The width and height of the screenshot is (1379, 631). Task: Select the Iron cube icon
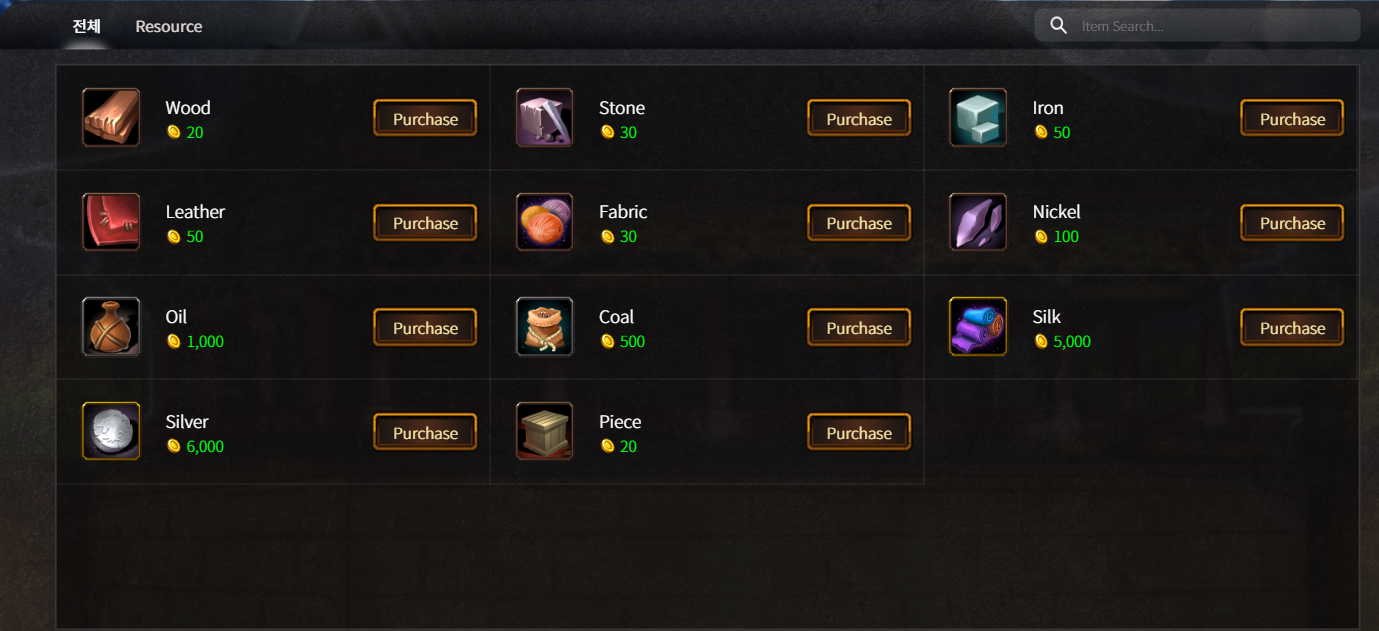click(977, 117)
